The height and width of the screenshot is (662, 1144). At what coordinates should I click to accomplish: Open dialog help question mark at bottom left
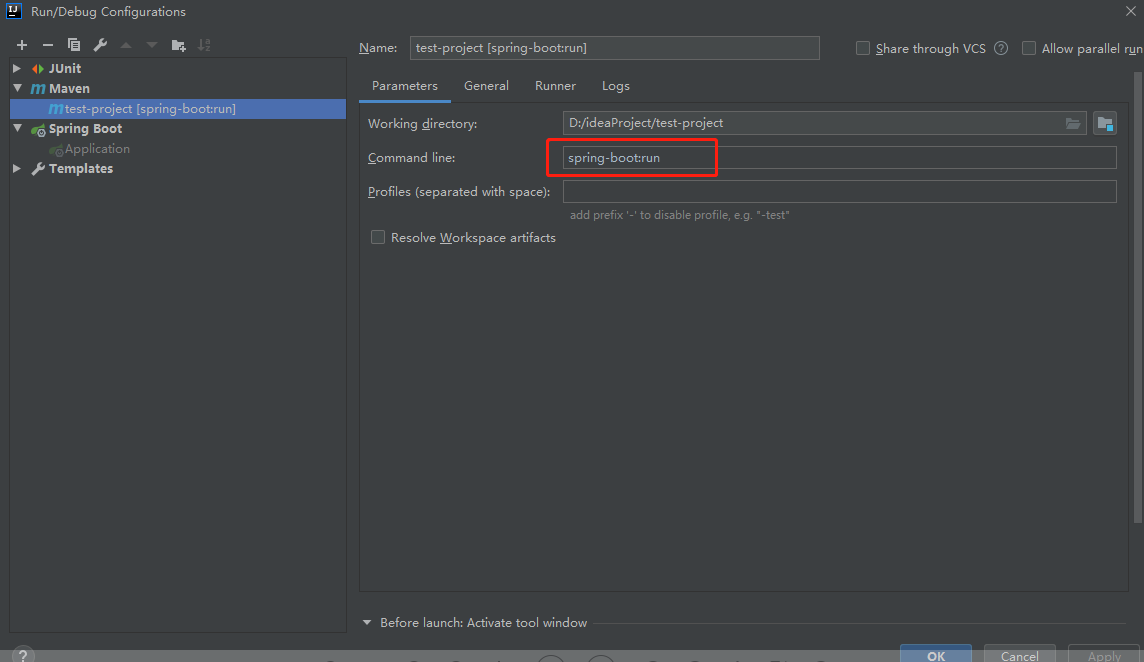coord(23,655)
